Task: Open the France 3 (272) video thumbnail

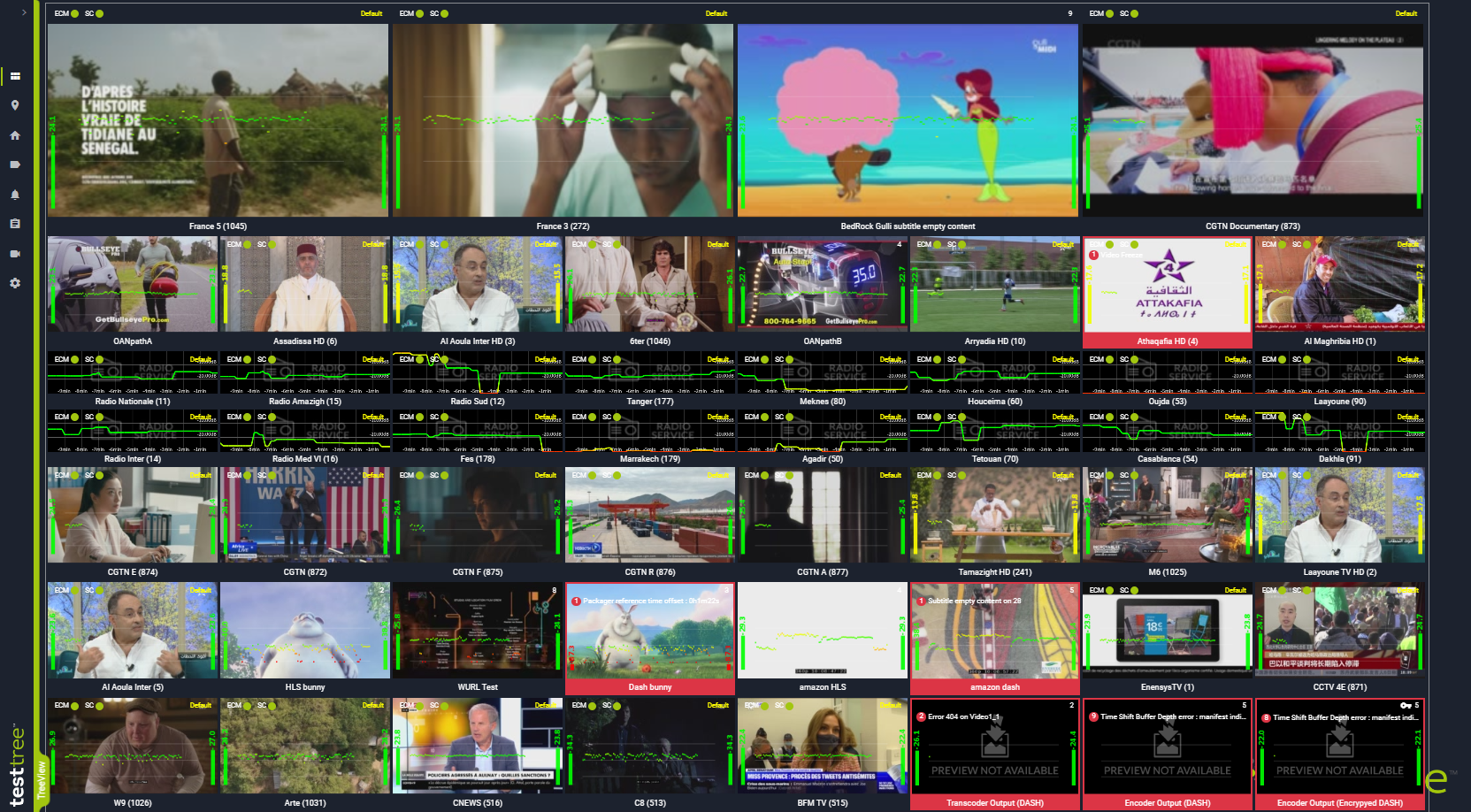Action: pyautogui.click(x=563, y=119)
